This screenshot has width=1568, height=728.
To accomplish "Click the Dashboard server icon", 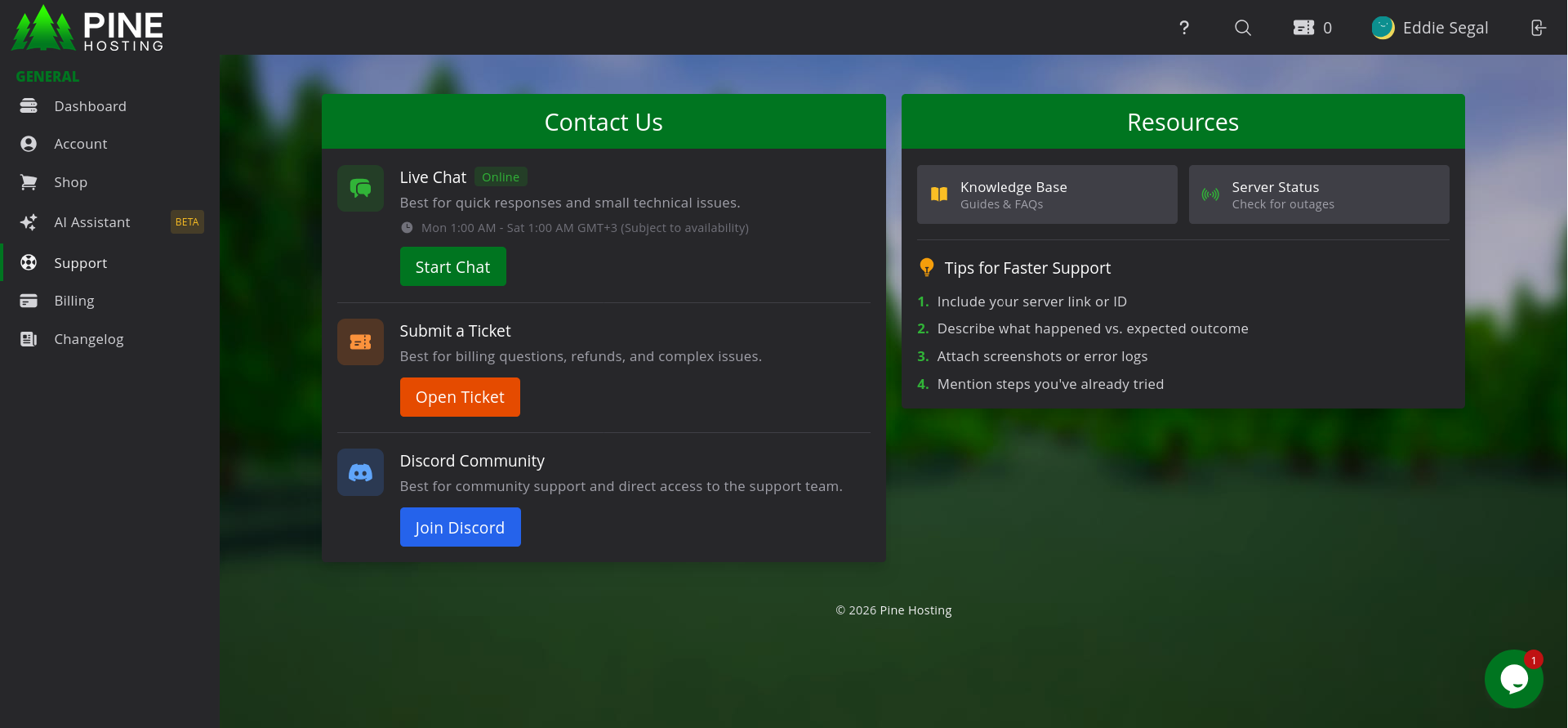I will pos(29,106).
